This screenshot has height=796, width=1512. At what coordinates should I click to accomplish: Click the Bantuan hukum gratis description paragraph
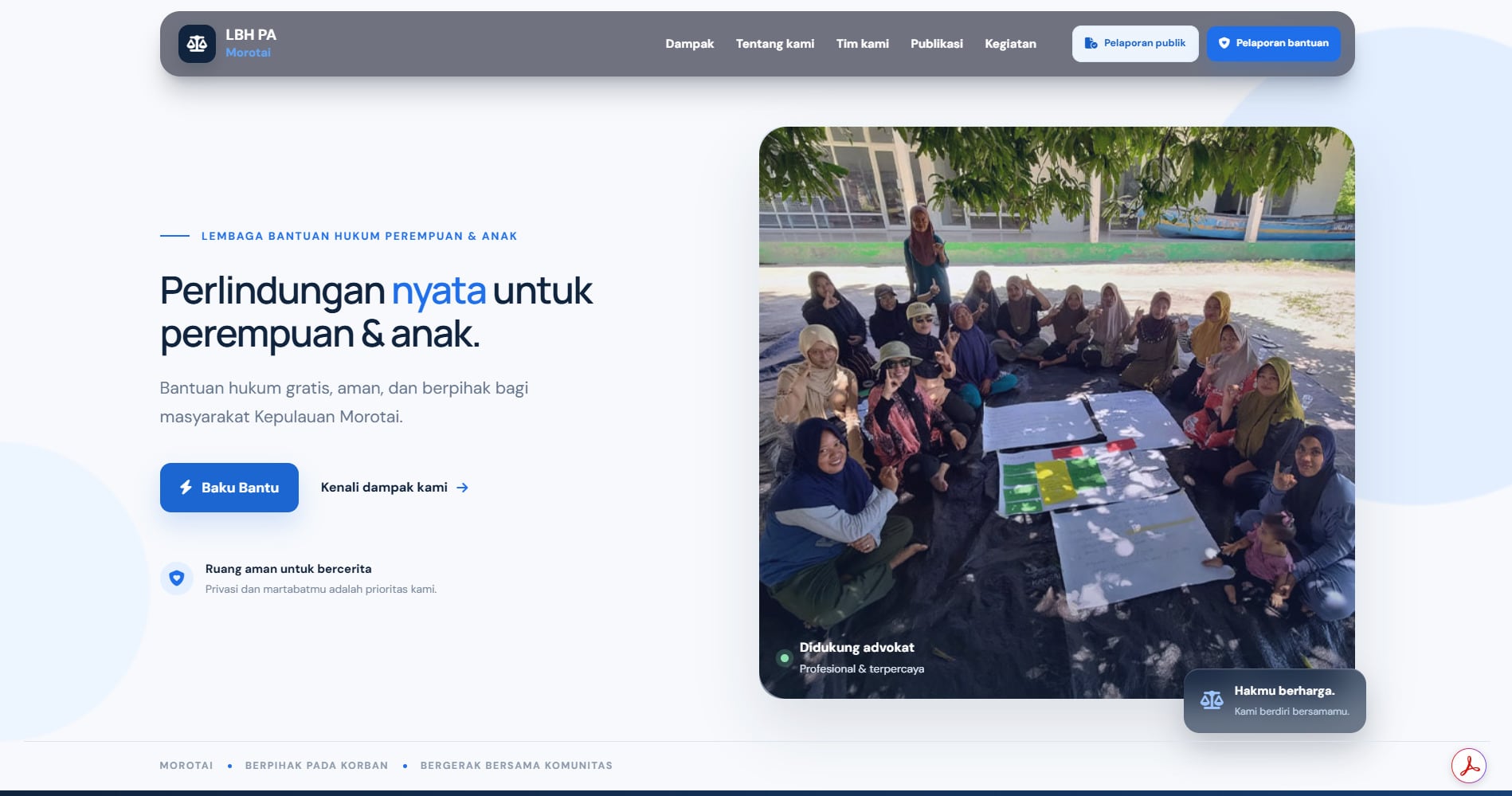(x=344, y=402)
